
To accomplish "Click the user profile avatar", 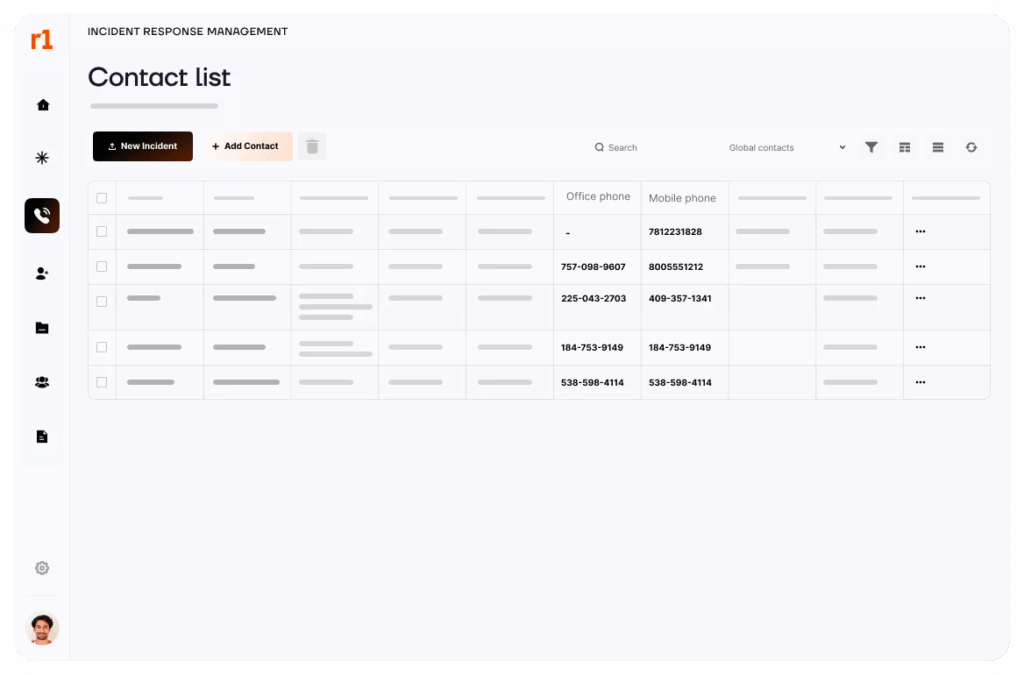I will (x=42, y=628).
